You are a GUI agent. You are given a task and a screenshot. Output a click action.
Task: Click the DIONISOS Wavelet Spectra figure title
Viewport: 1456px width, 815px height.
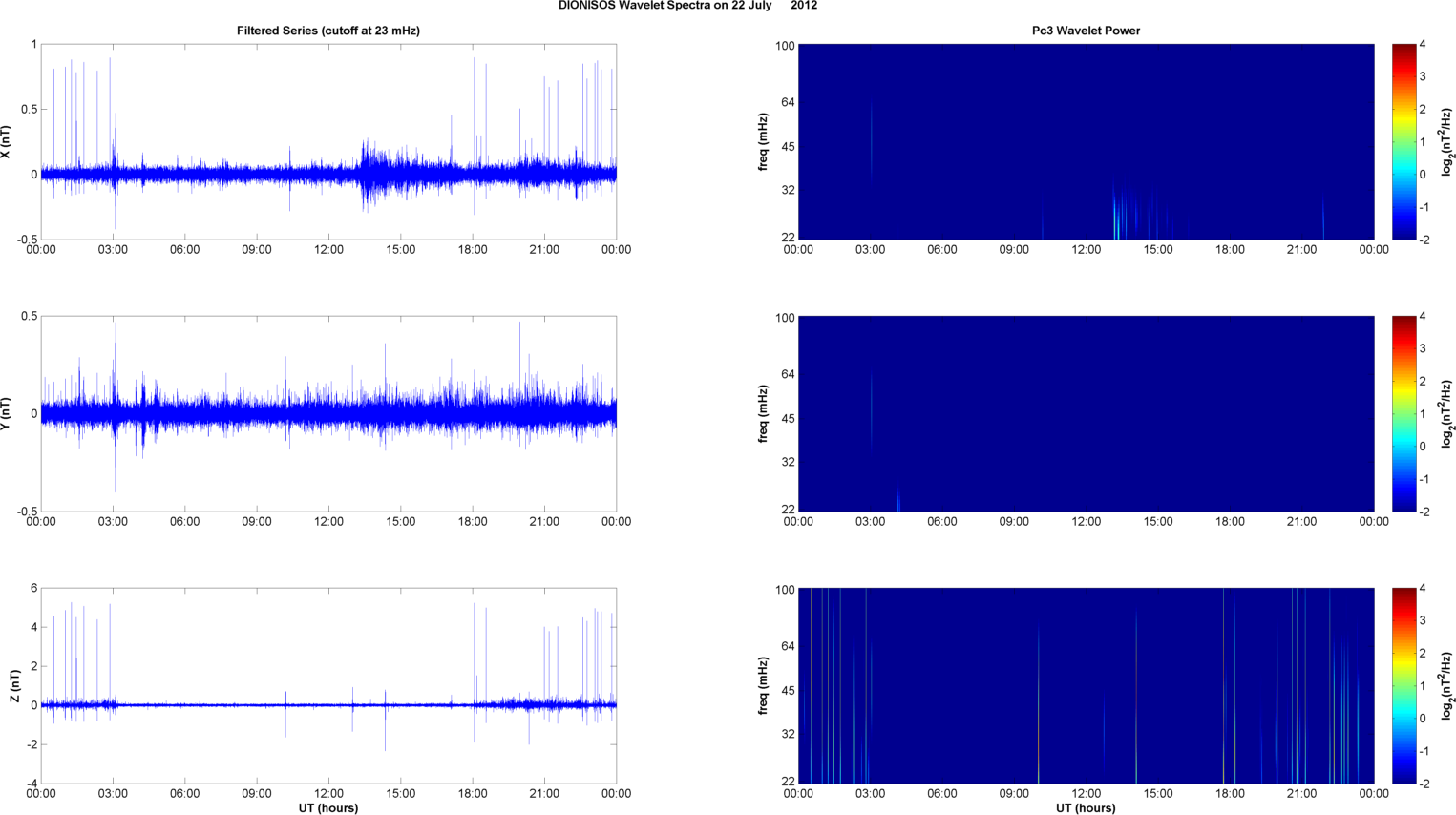click(687, 6)
